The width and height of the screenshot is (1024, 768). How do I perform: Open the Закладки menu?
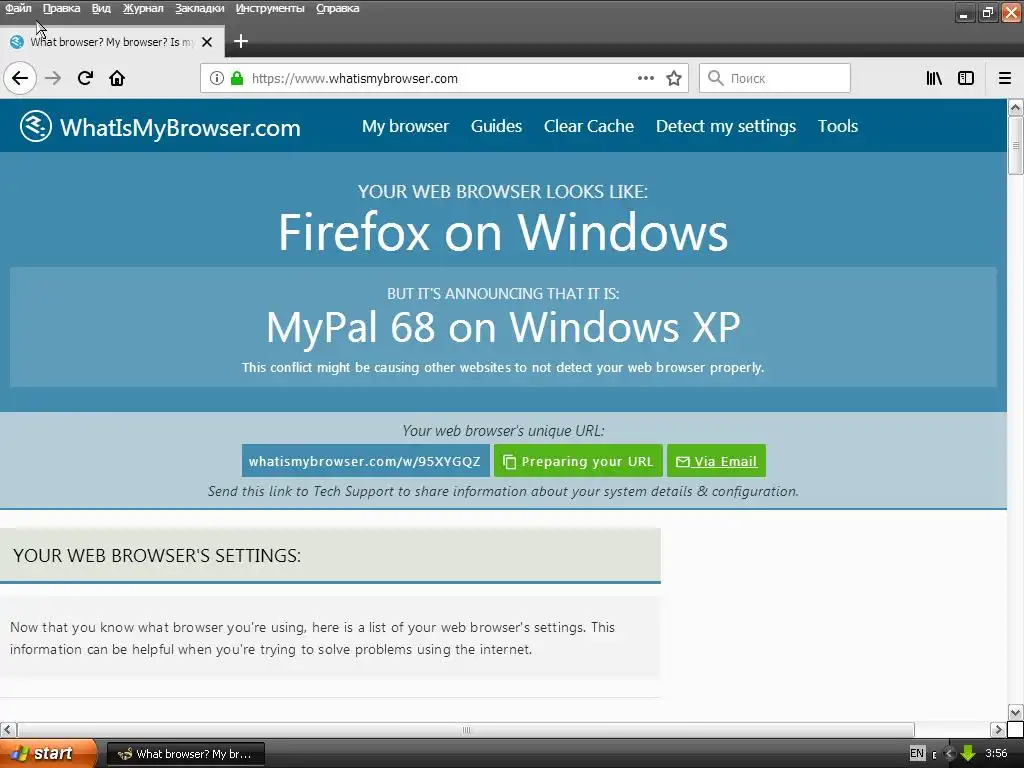[x=200, y=8]
